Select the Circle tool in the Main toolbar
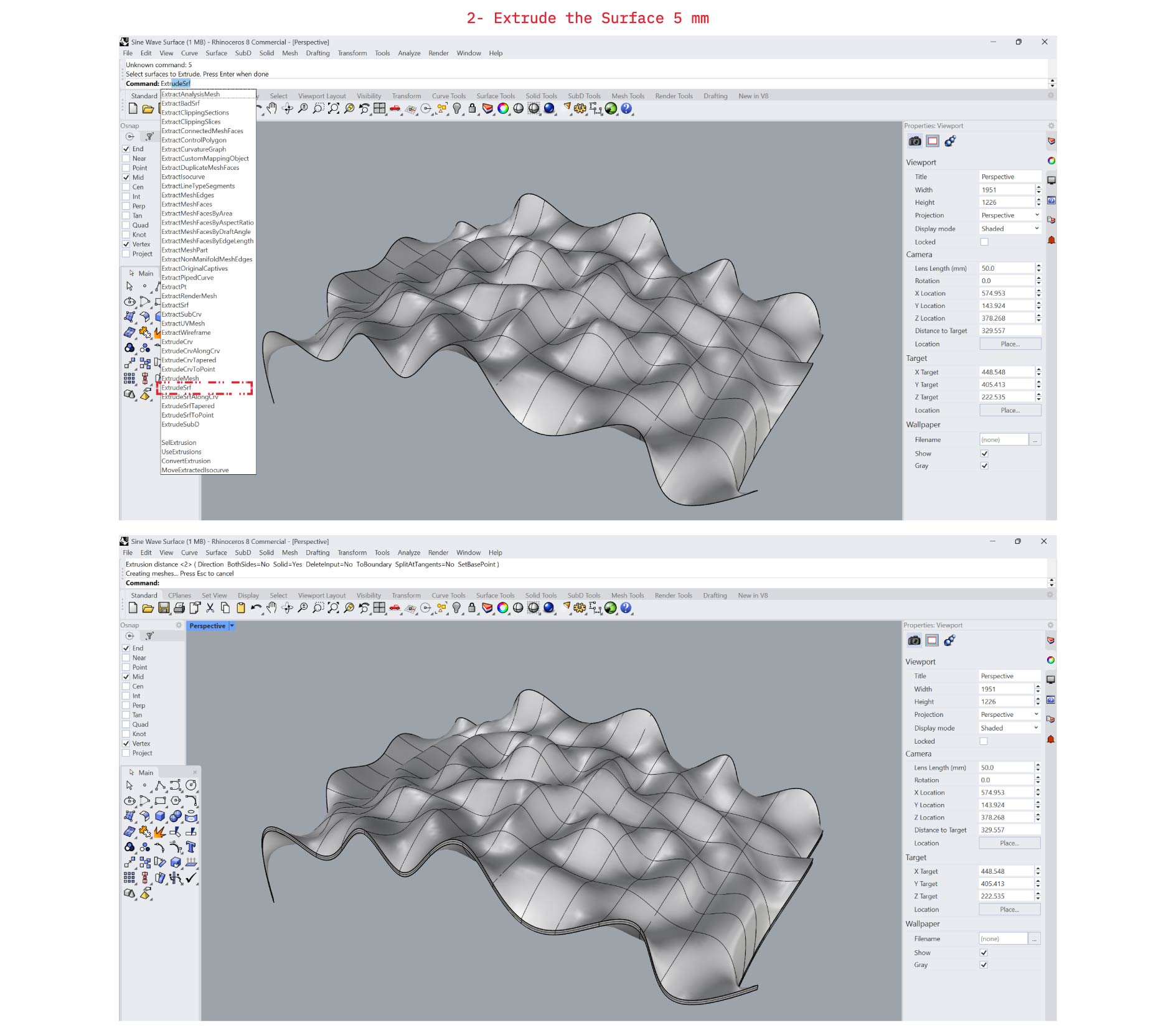The width and height of the screenshot is (1176, 1028). pyautogui.click(x=191, y=785)
